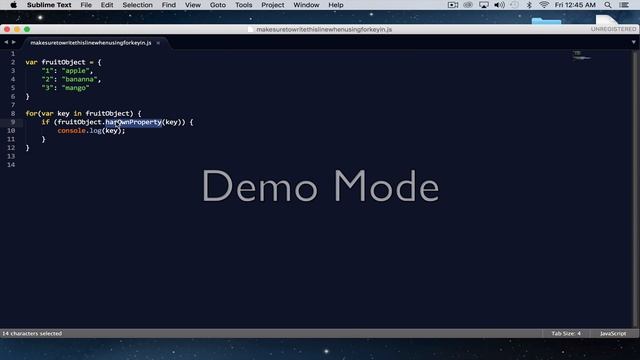
Task: Select the makesuretowritethislinewhenusingforkeyin.js tab
Action: 91,42
